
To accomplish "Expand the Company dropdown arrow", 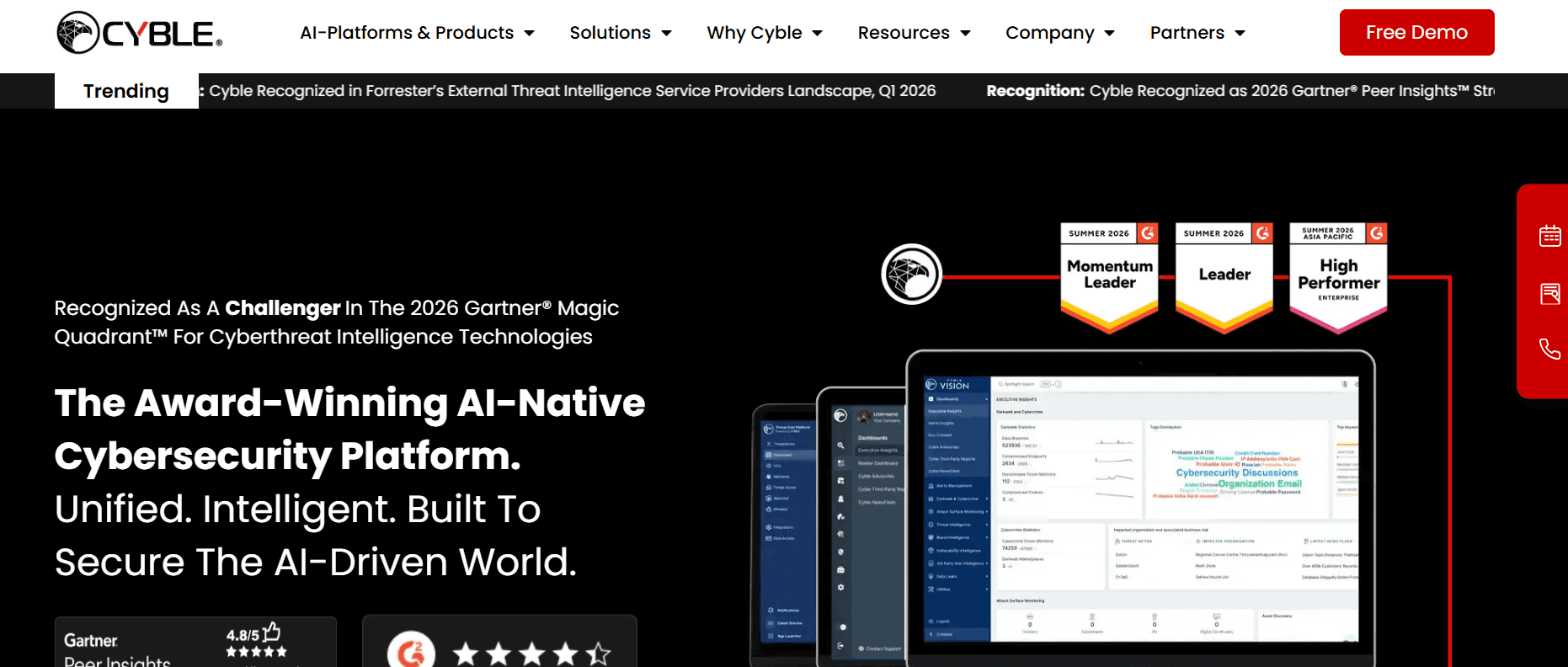I will coord(1110,34).
